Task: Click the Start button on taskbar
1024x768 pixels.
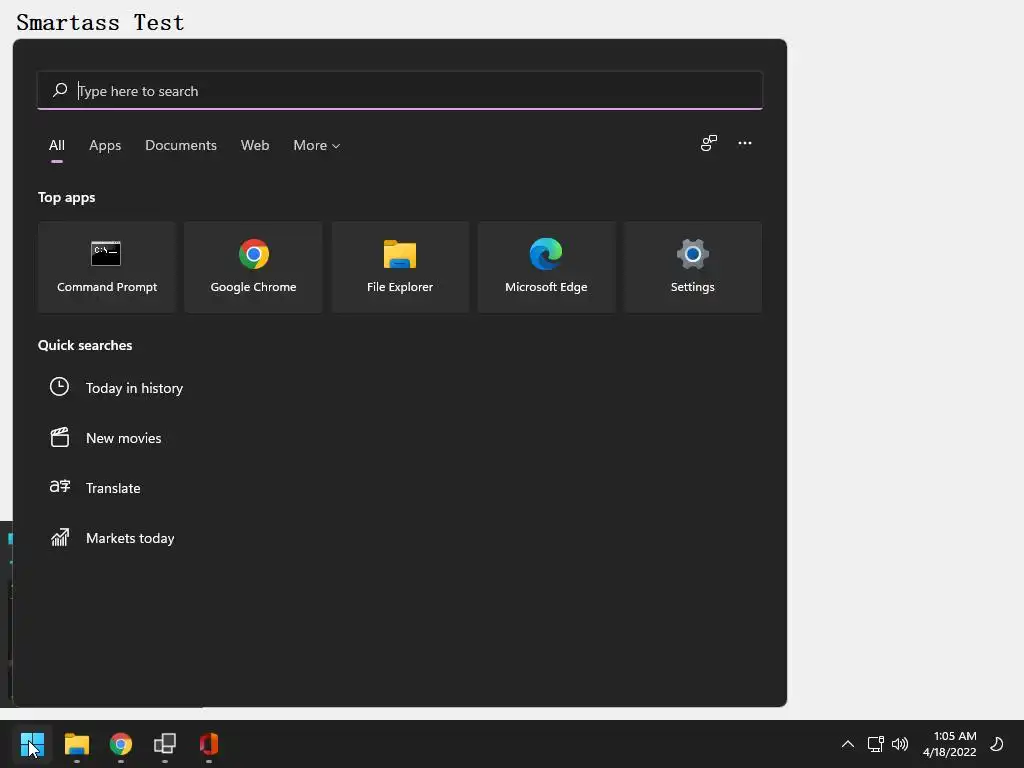Action: pos(32,744)
